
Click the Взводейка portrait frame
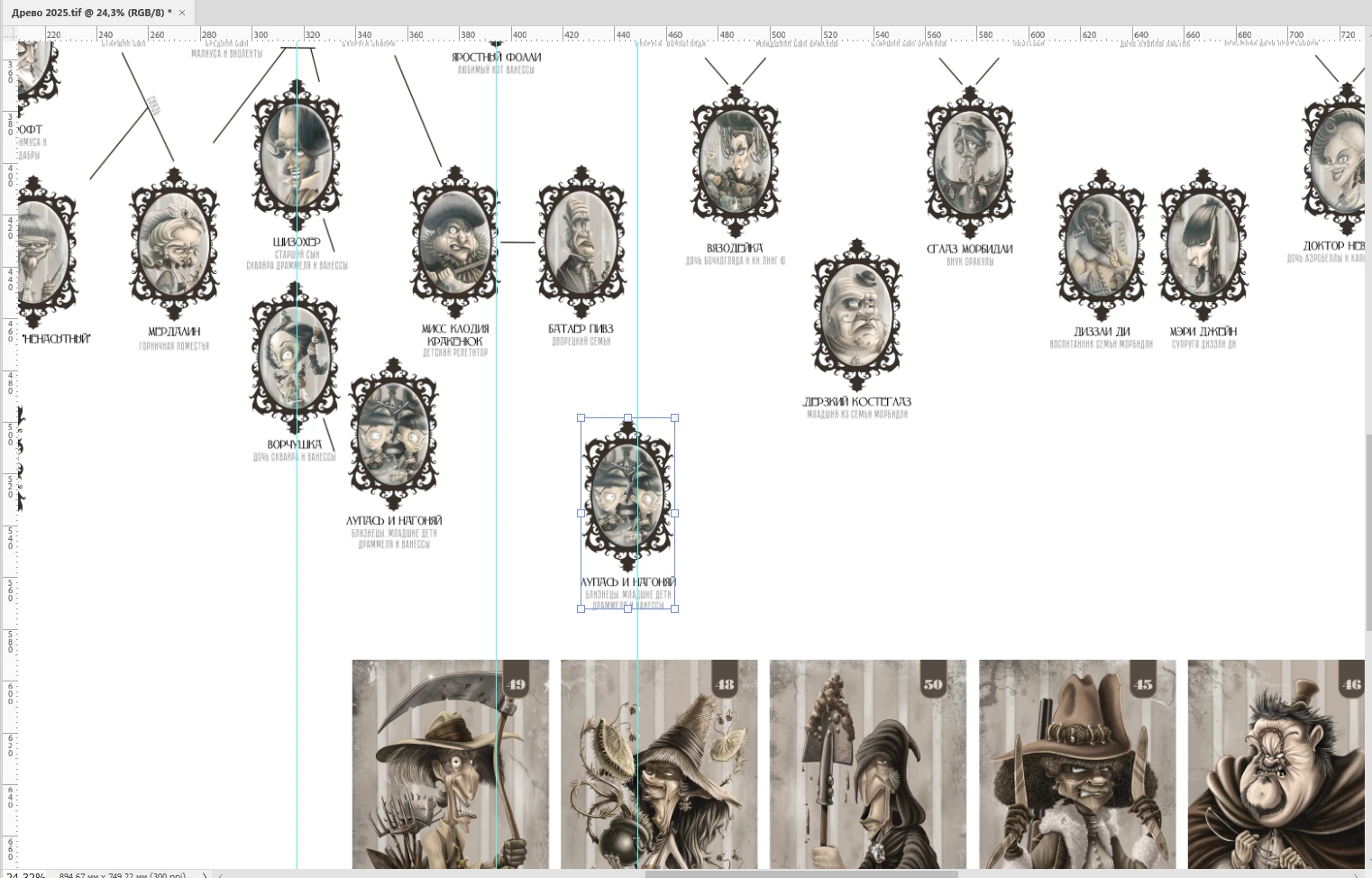click(736, 163)
